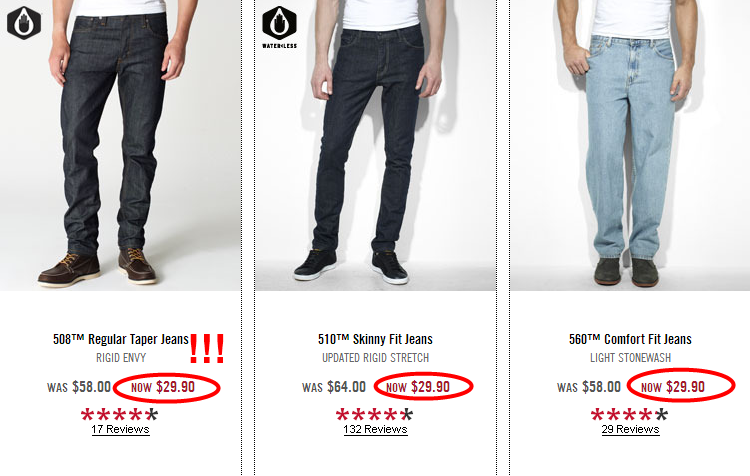750x476 pixels.
Task: Open the 508 Regular Taper Jeans photo
Action: click(x=120, y=145)
